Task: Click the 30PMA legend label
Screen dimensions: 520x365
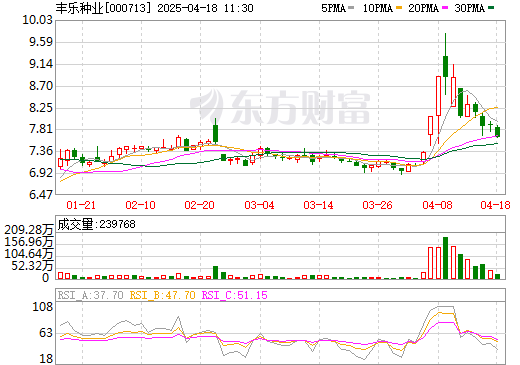Action: [x=469, y=8]
